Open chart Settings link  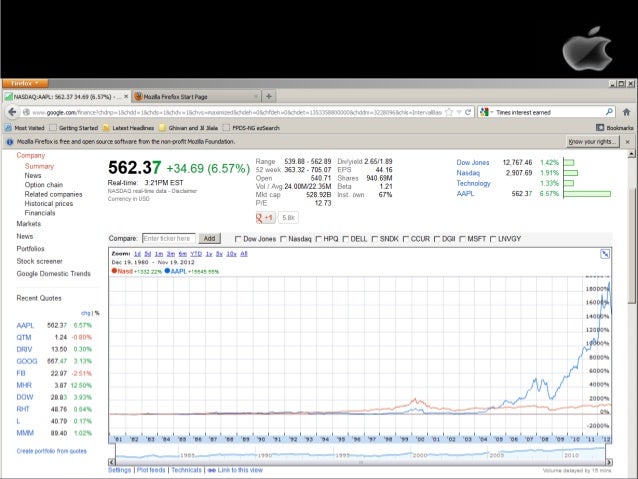click(120, 470)
